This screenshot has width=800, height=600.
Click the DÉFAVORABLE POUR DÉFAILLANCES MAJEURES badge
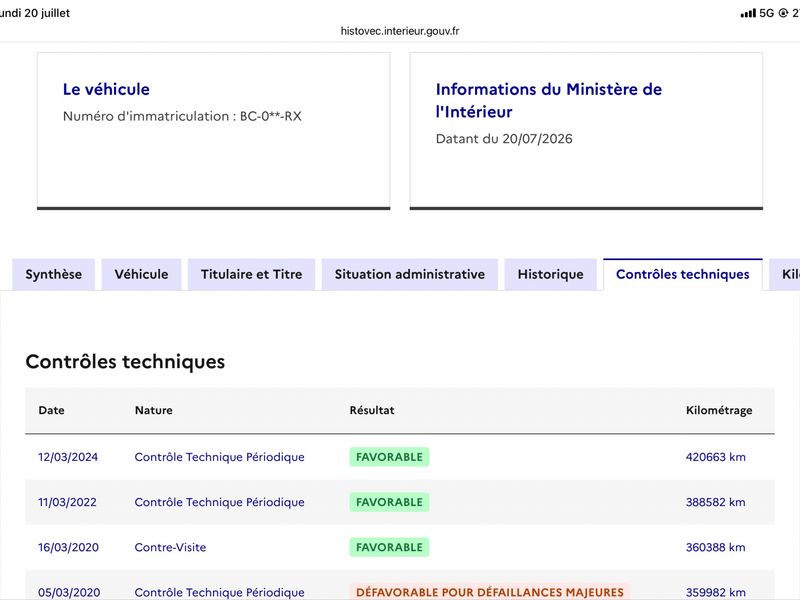(490, 592)
